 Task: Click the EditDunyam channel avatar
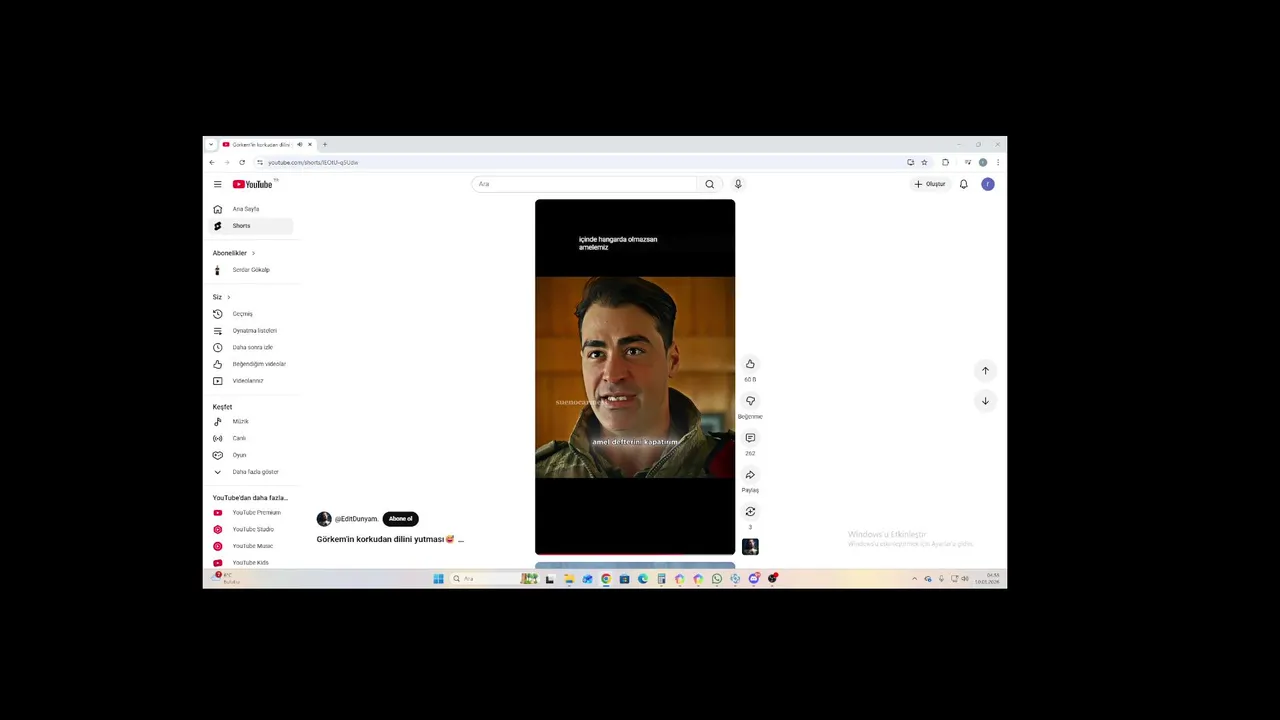(324, 519)
